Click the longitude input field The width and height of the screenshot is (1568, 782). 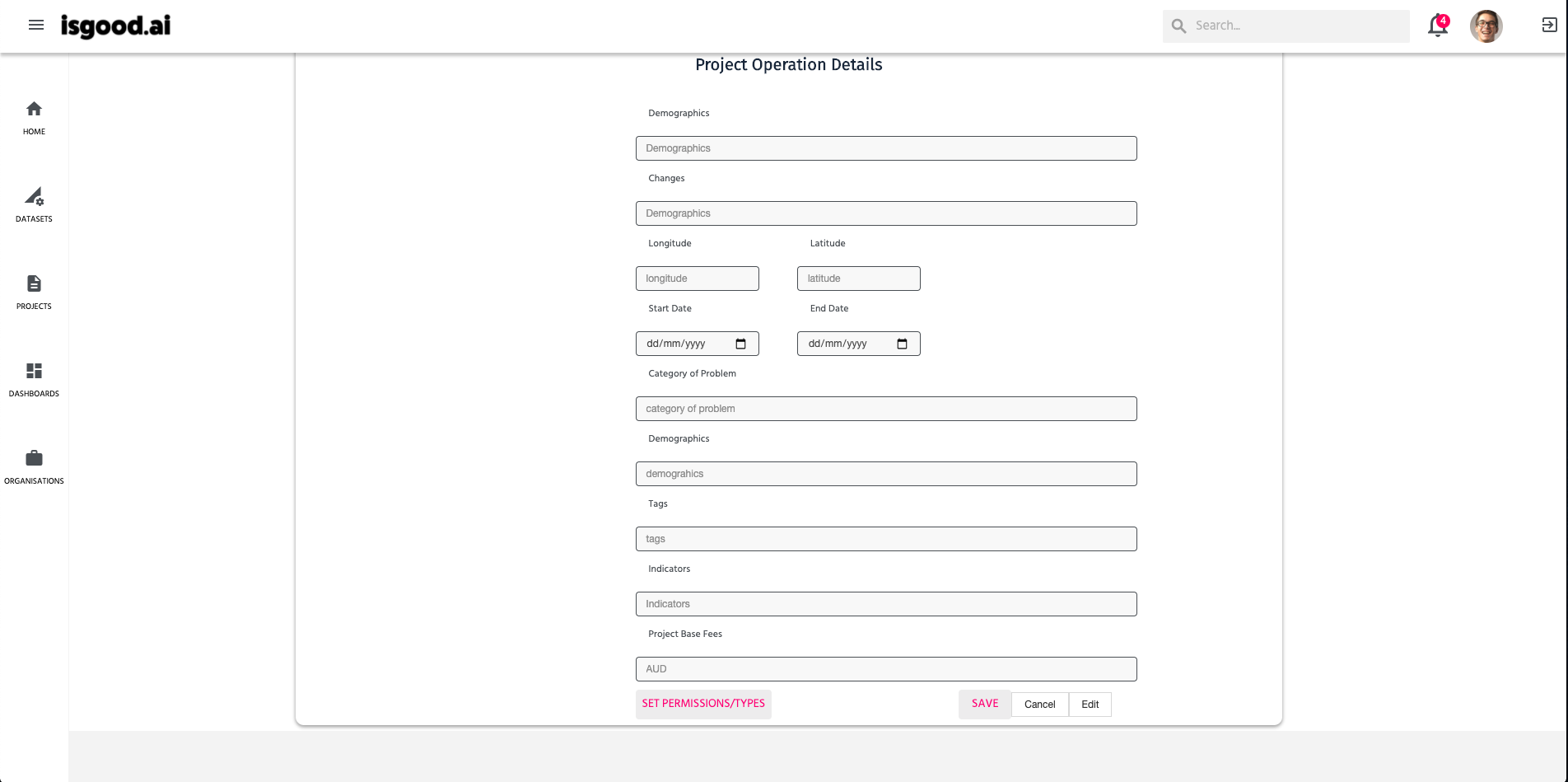pos(697,279)
